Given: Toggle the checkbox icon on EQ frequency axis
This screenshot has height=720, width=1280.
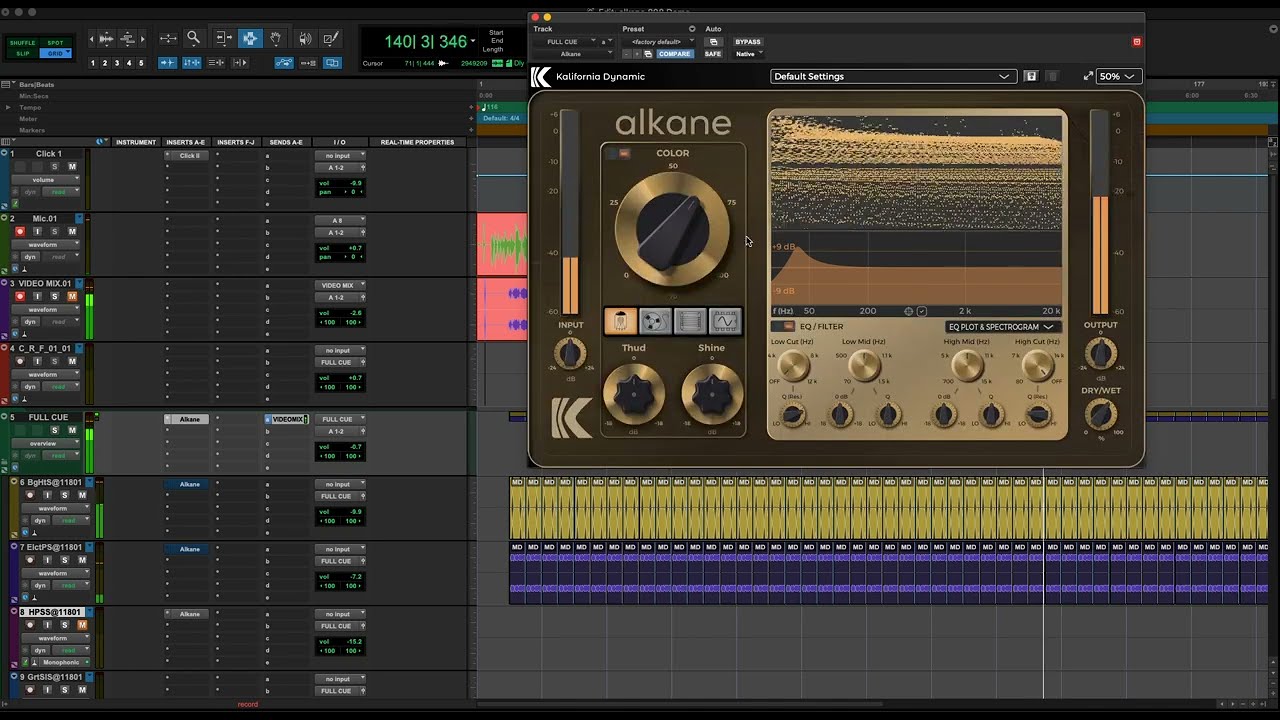Looking at the screenshot, I should (x=922, y=311).
